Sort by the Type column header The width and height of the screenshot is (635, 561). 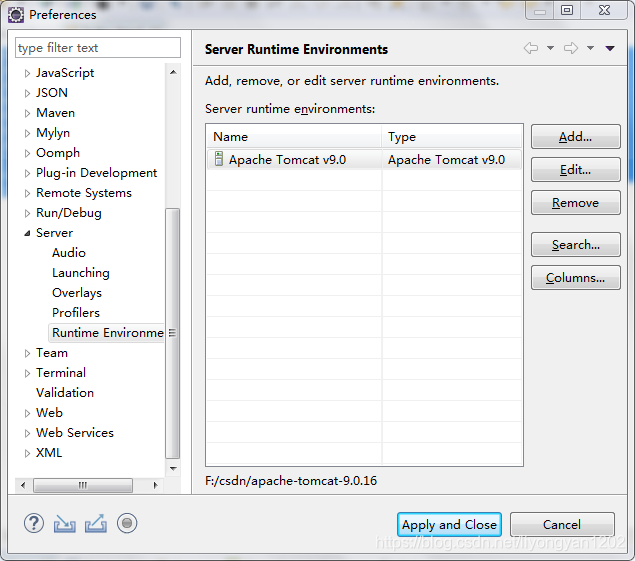(x=452, y=137)
